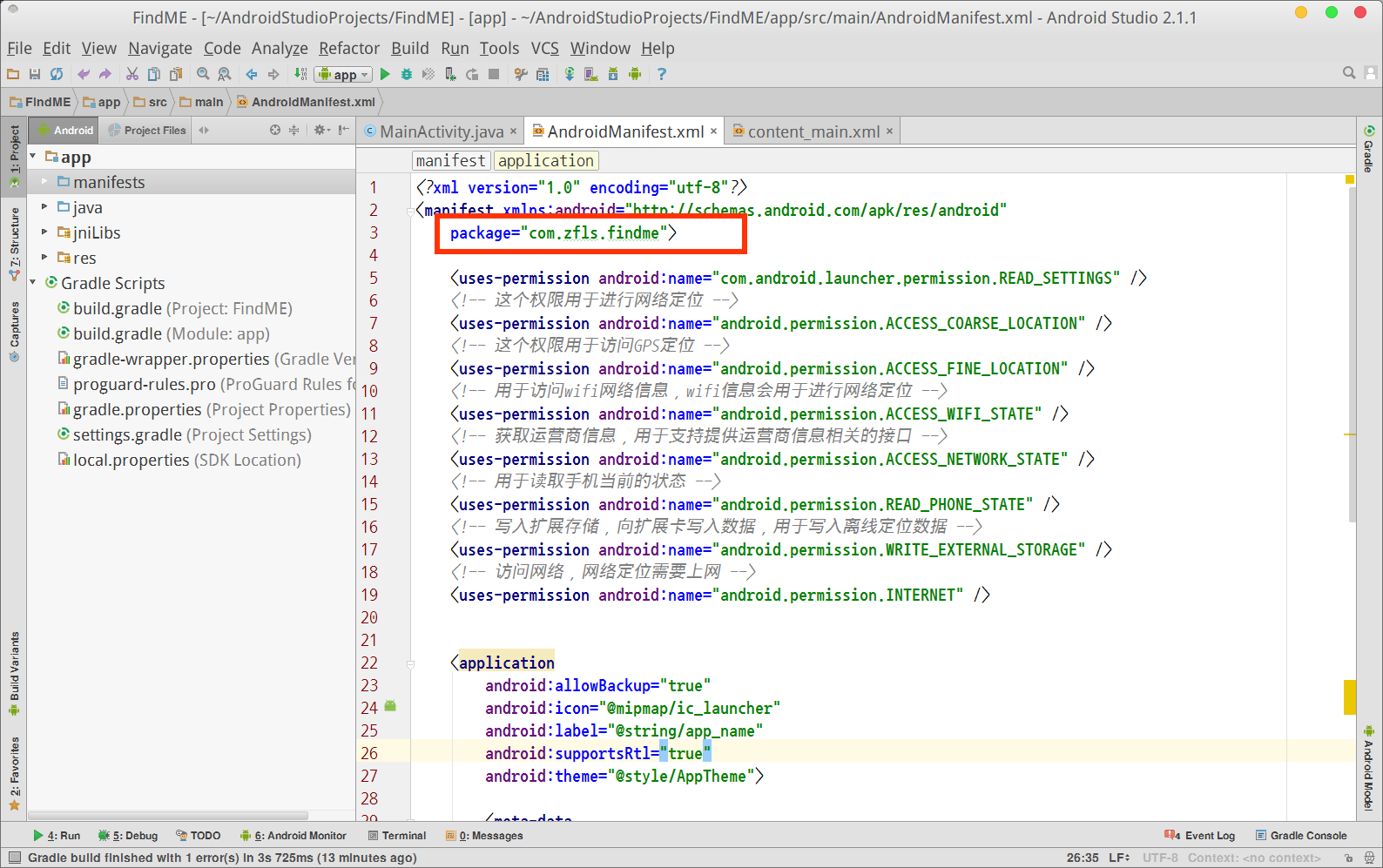Click the src breadcrumb in navigation bar
Viewport: 1383px width, 868px height.
click(x=150, y=102)
